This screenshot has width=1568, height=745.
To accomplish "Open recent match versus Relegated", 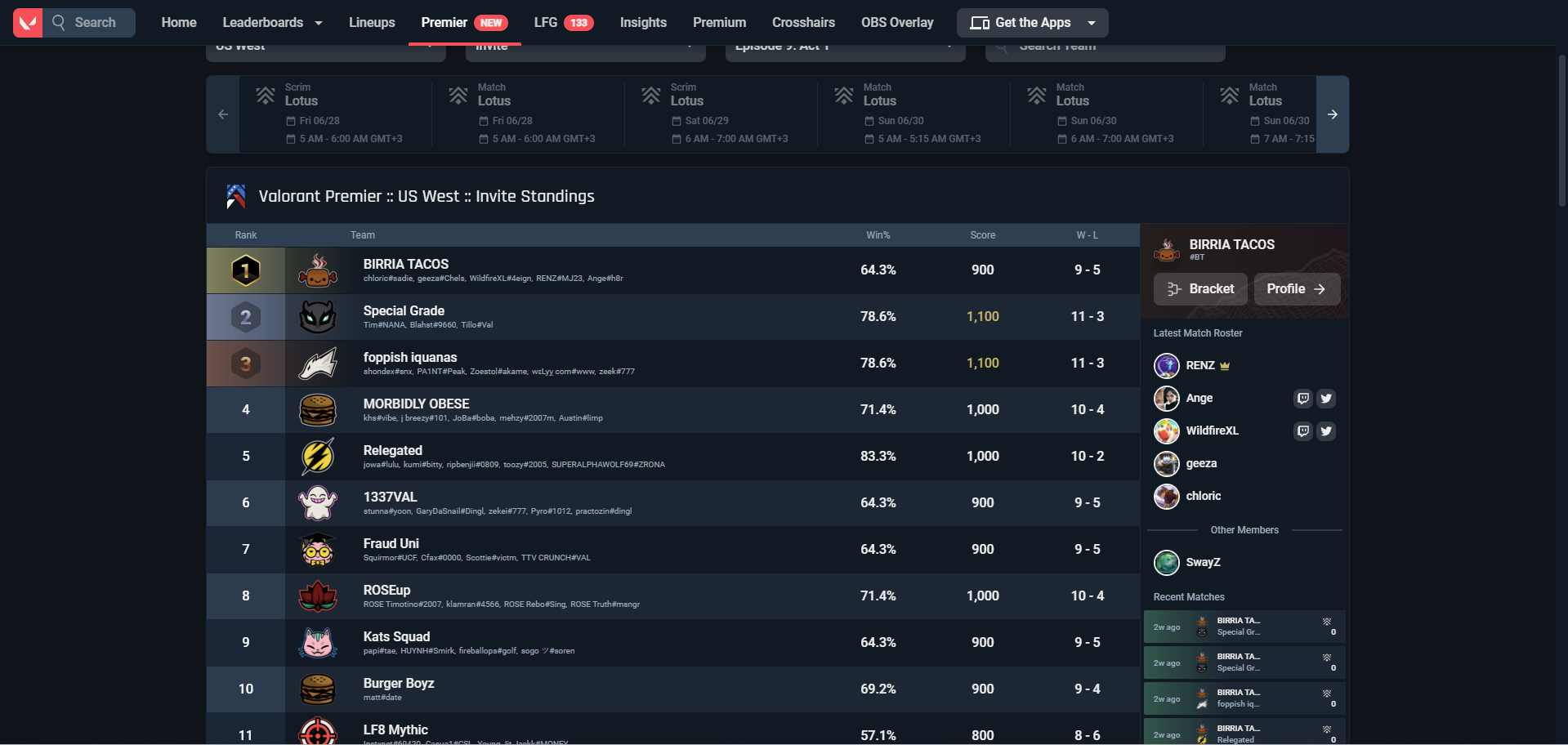I will pos(1244,732).
